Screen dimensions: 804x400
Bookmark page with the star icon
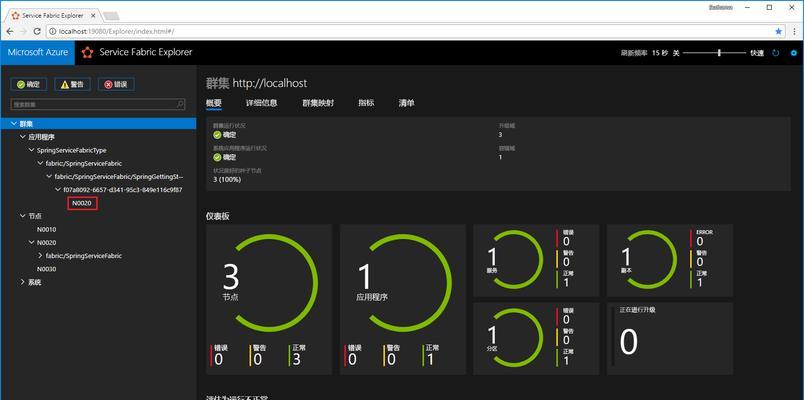pos(779,31)
